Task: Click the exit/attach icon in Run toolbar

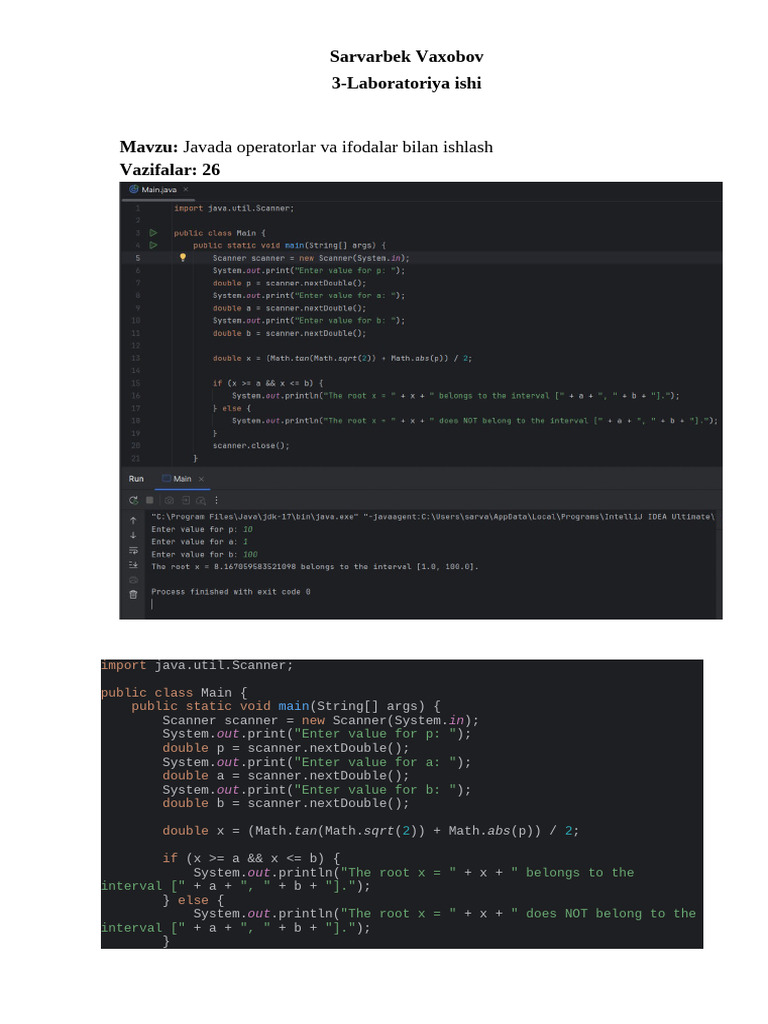Action: tap(185, 500)
